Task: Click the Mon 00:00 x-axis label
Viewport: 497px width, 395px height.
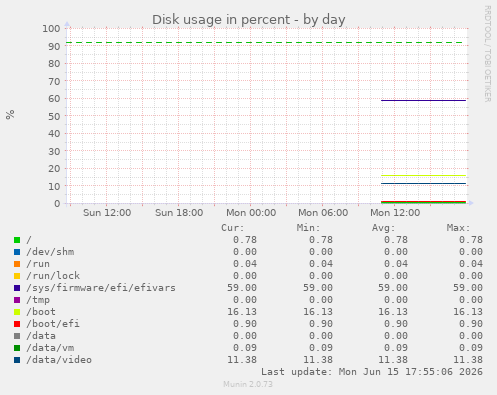Action: tap(251, 213)
